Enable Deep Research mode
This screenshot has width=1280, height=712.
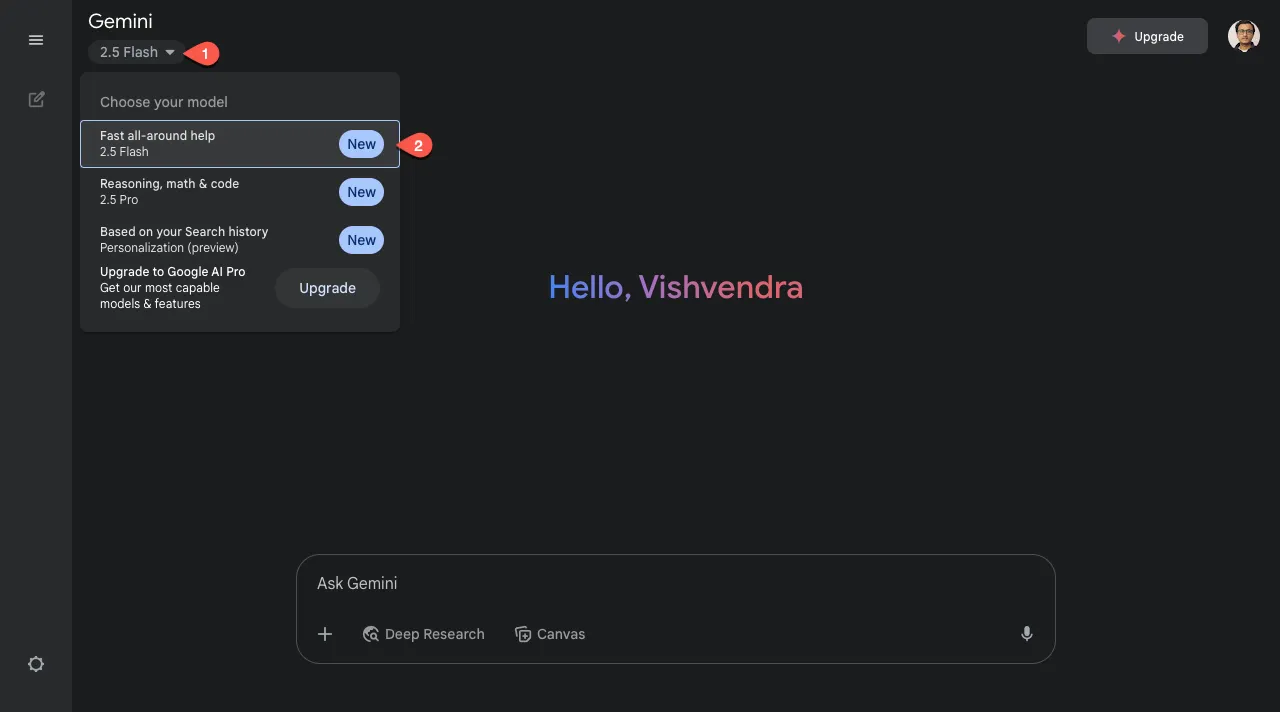(423, 634)
